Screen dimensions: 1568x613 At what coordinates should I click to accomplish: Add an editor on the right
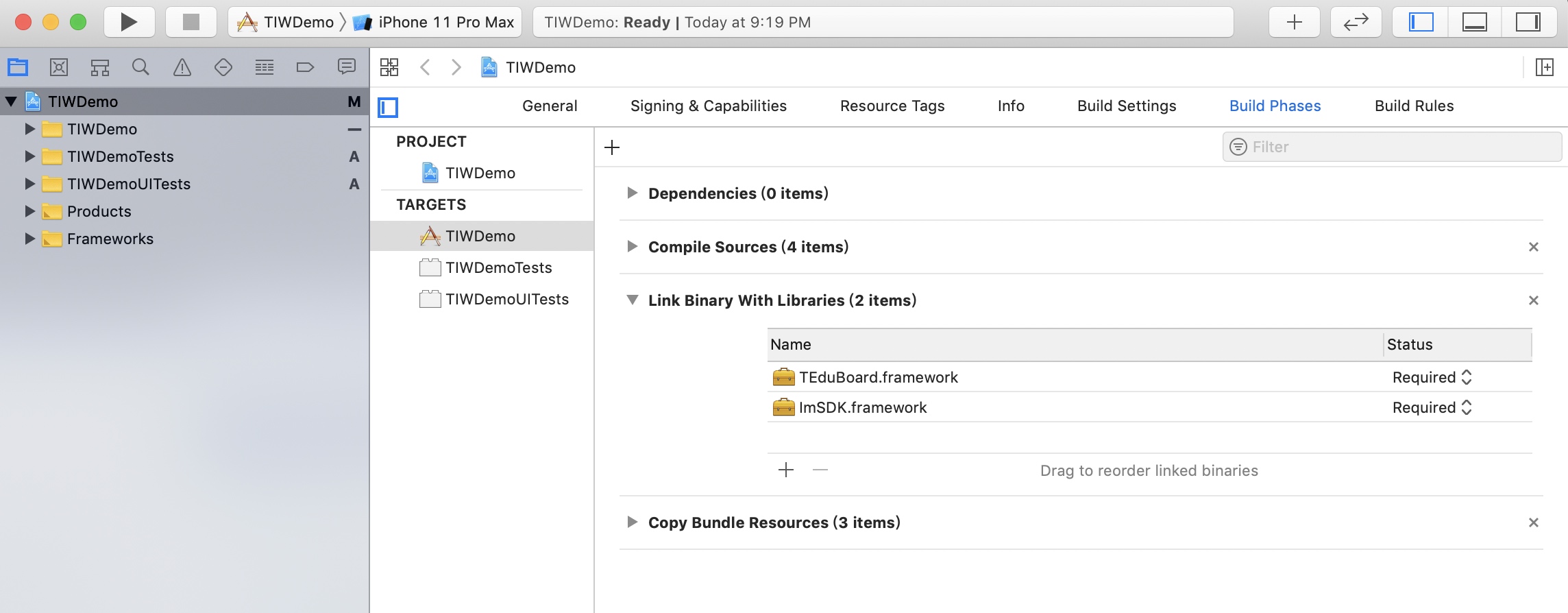1544,67
